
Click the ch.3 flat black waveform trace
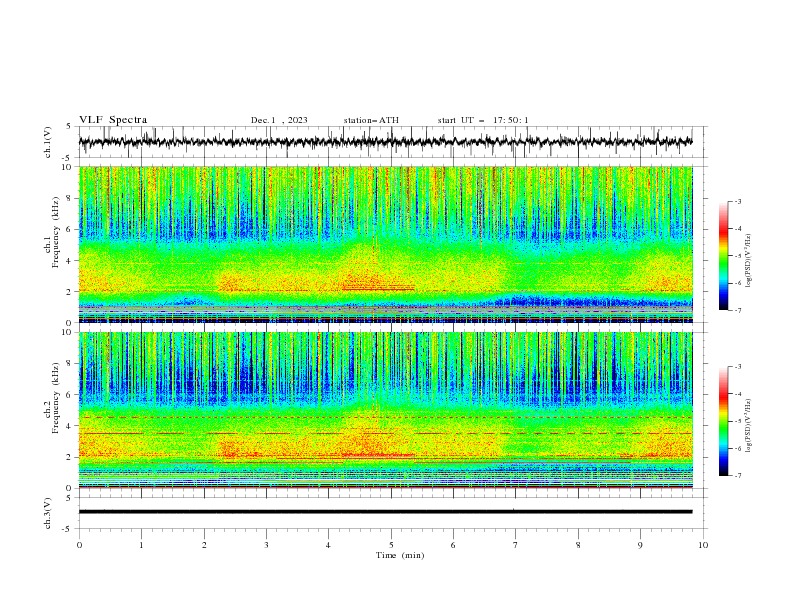pos(385,512)
